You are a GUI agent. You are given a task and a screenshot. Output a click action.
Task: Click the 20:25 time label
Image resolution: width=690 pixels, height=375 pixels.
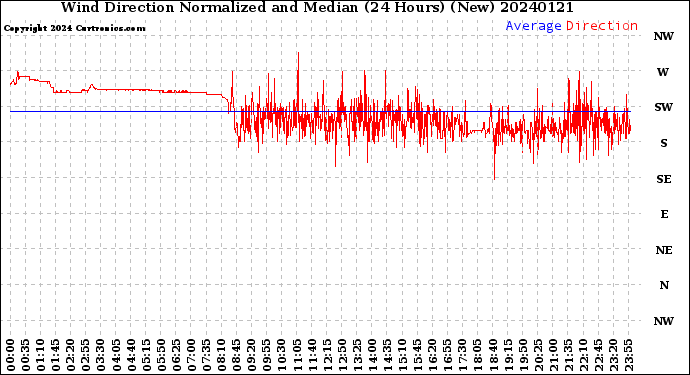[538, 355]
